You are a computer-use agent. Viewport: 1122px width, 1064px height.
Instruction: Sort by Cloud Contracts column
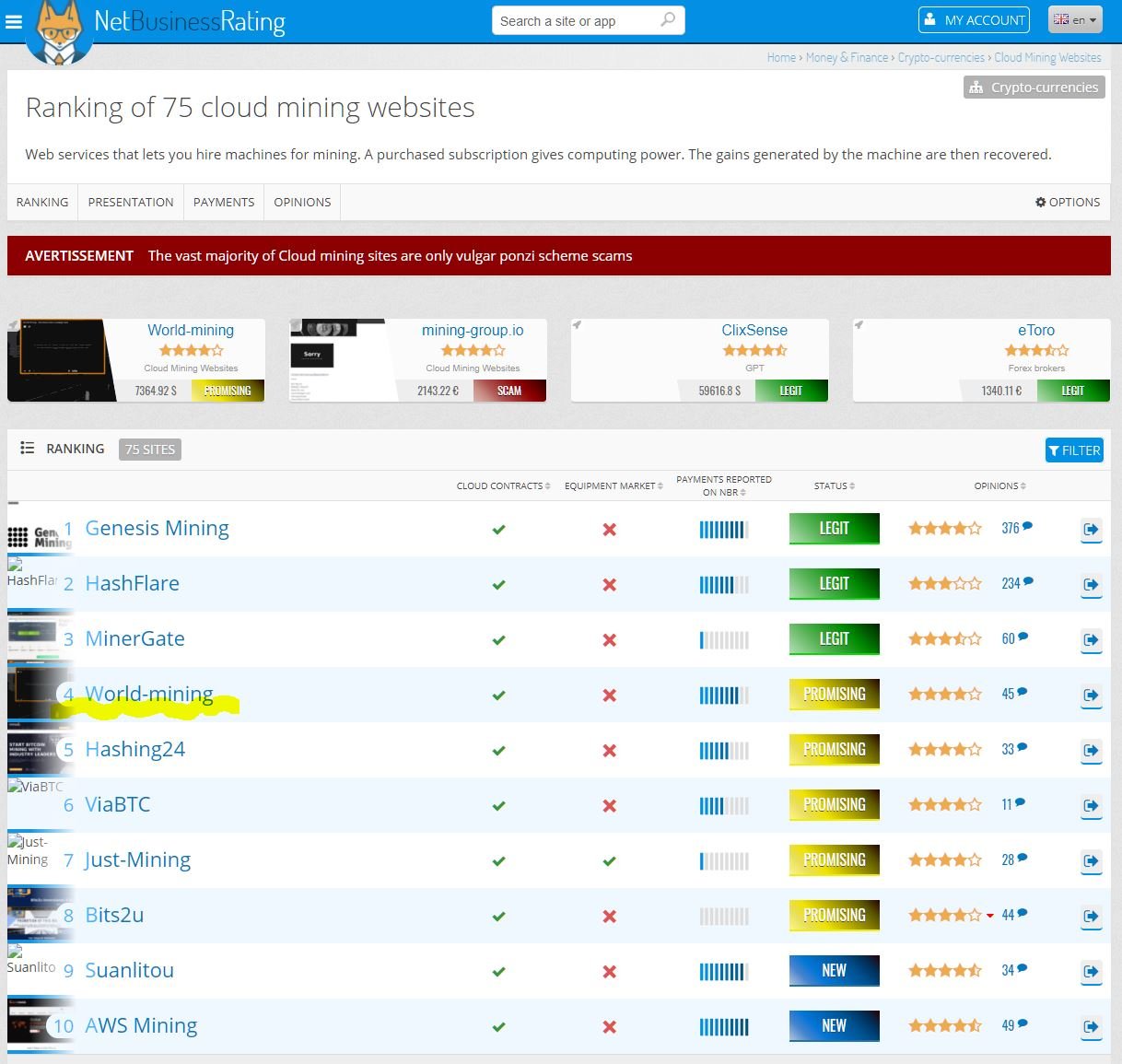[503, 485]
